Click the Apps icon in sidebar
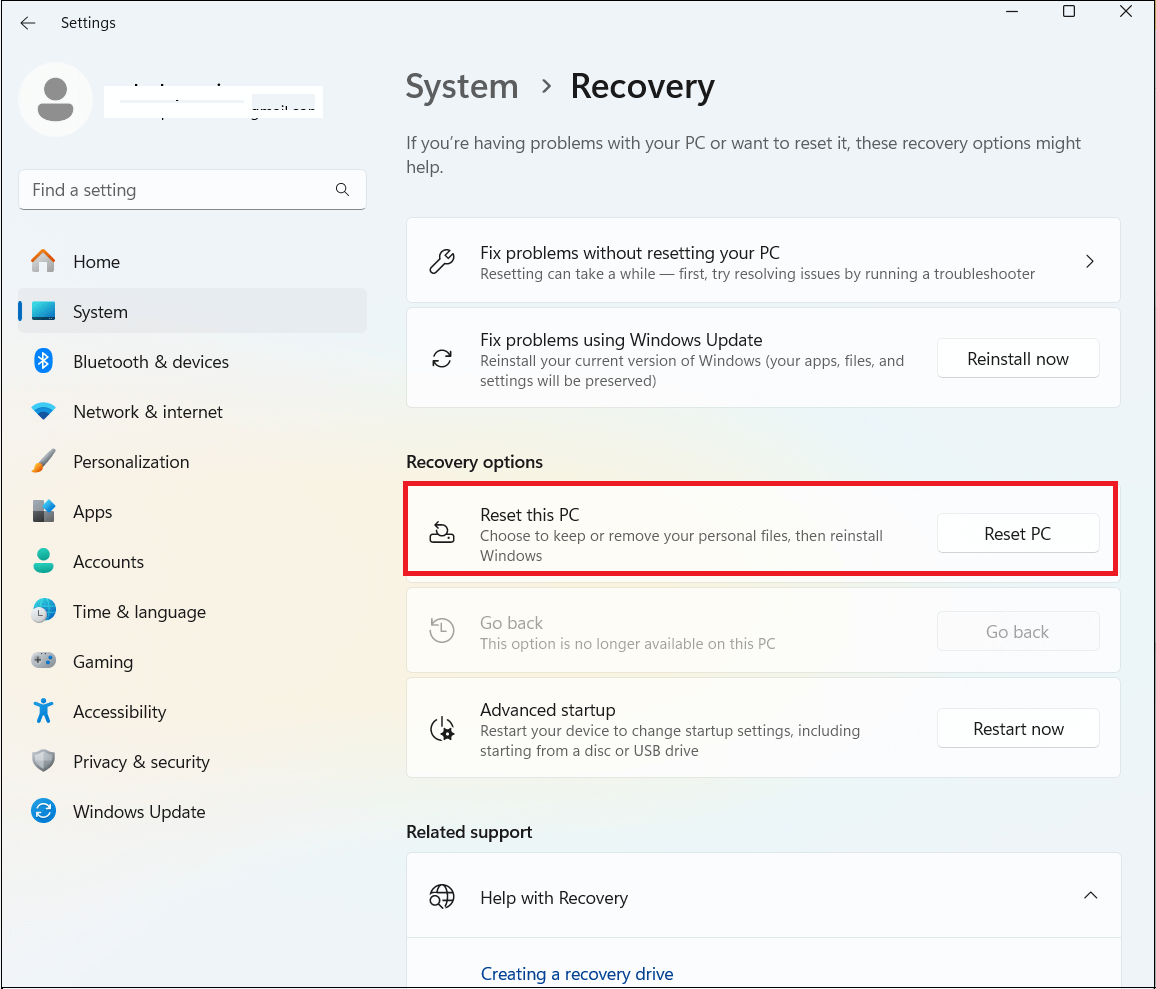The height and width of the screenshot is (989, 1156). [43, 511]
